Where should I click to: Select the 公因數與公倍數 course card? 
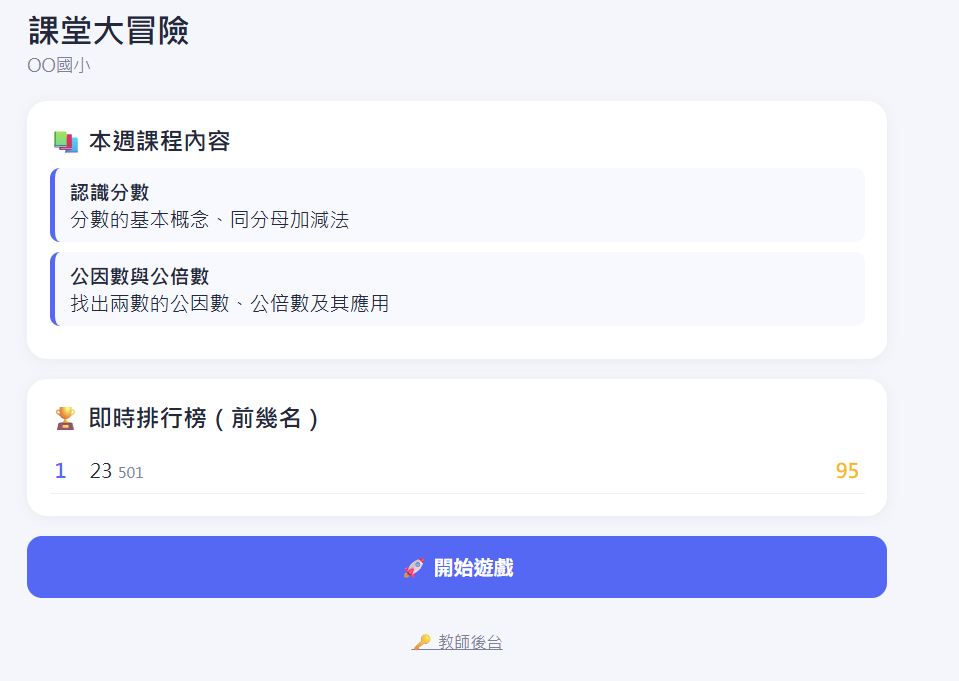(x=457, y=289)
